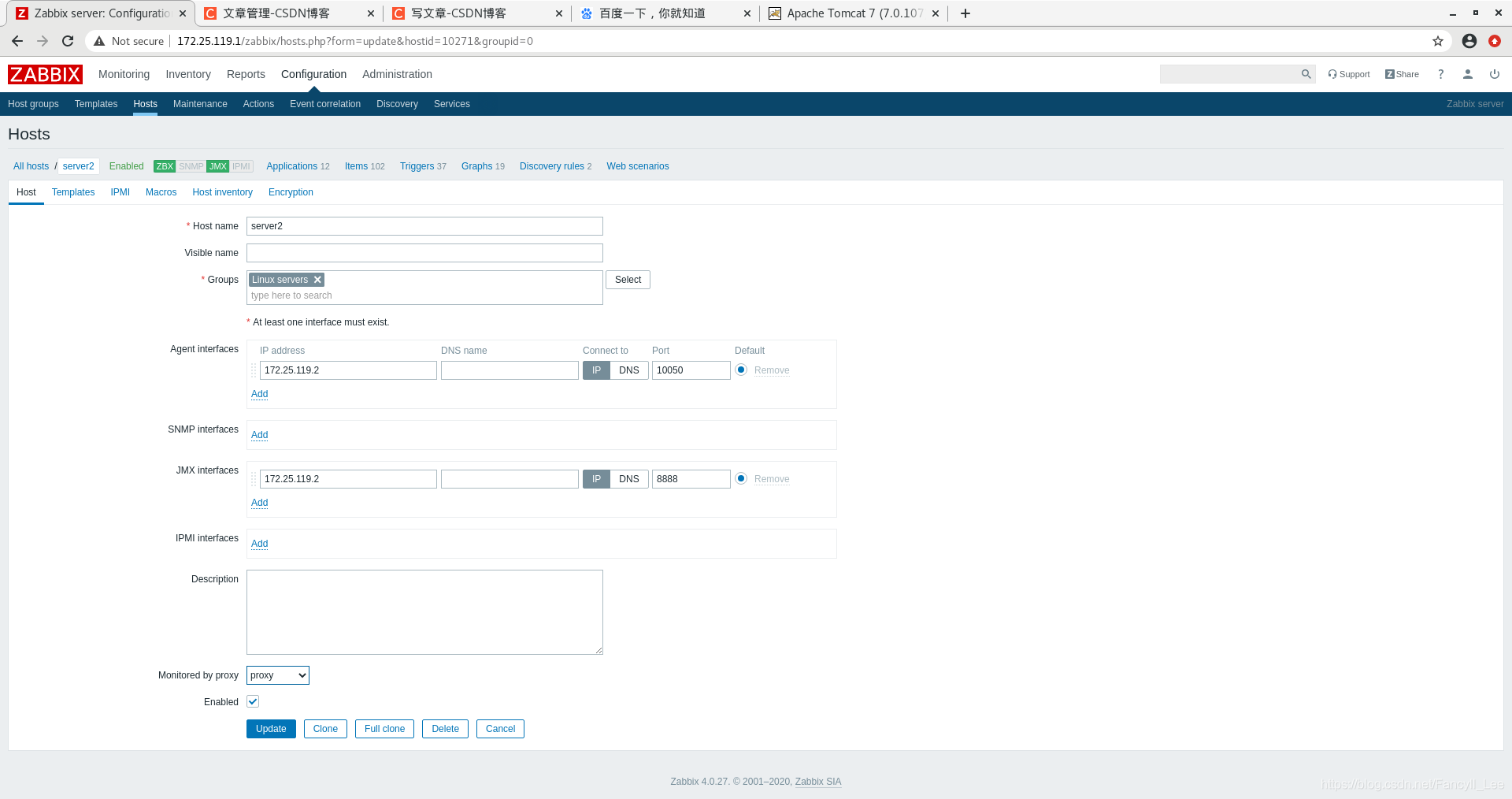
Task: Add a new IPMI interface
Action: [x=259, y=544]
